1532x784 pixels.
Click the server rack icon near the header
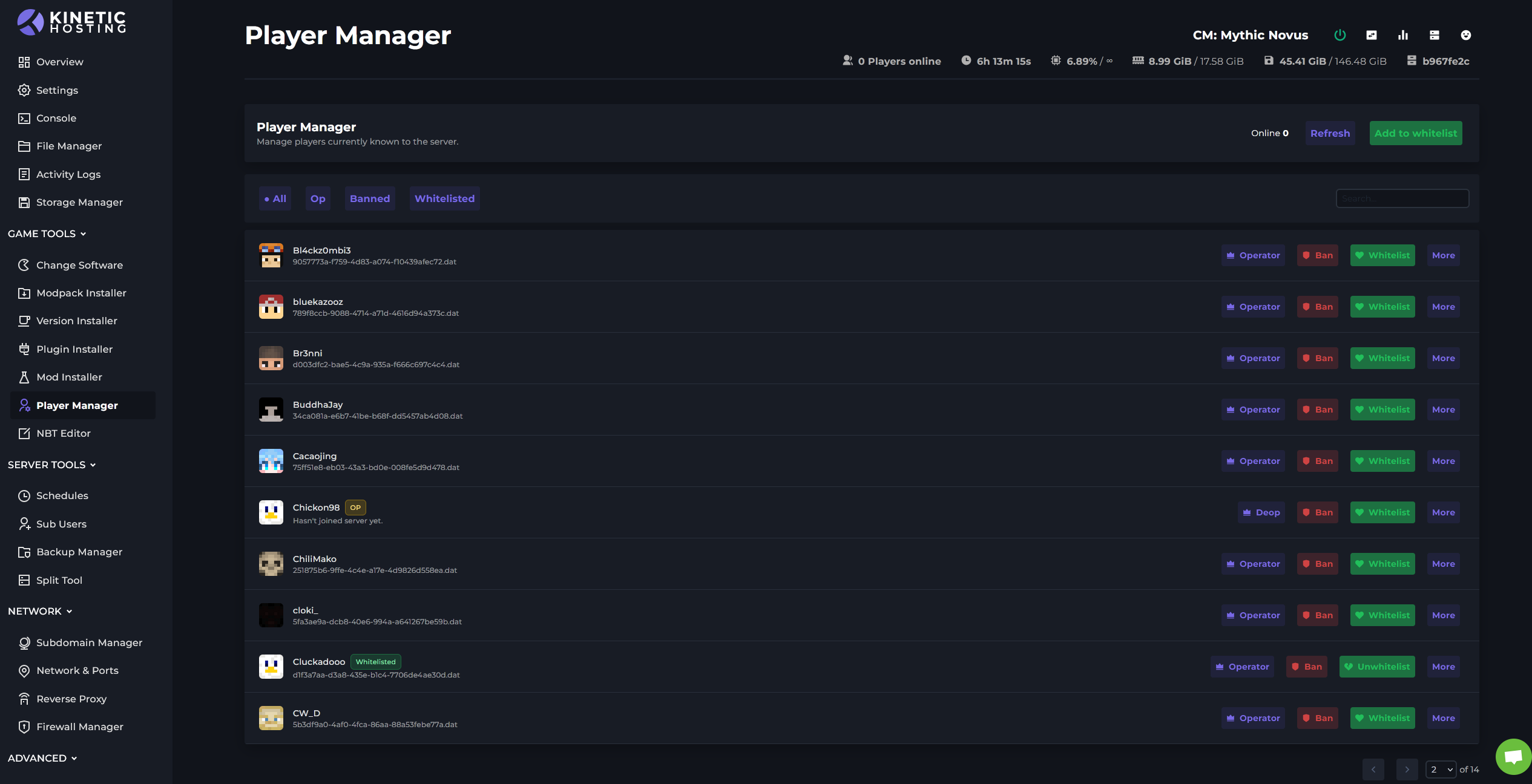tap(1435, 35)
